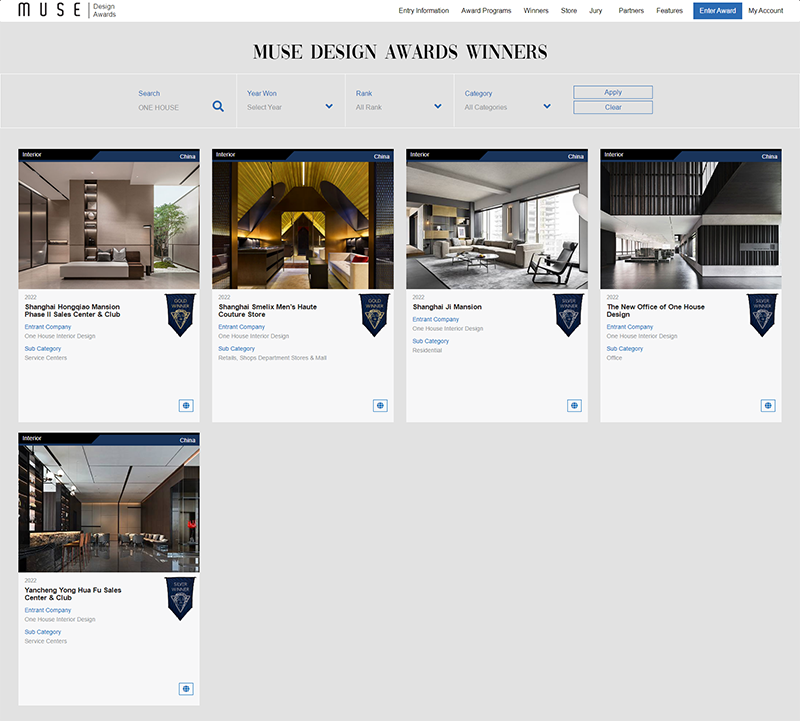Screen dimensions: 800x721
Task: Click globe icon on Smelix Couture Store card
Action: [380, 405]
